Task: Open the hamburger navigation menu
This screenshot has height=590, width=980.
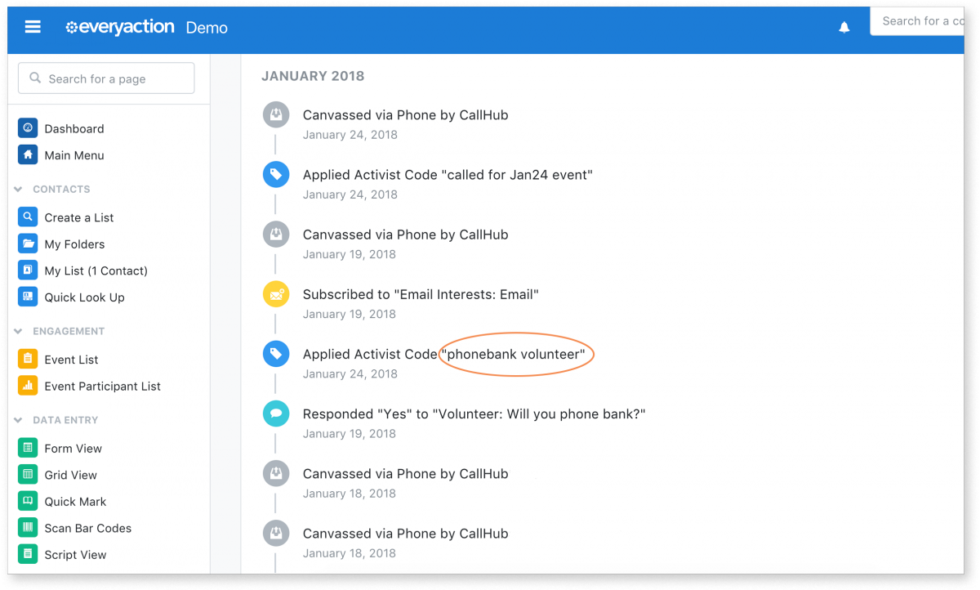Action: (x=33, y=27)
